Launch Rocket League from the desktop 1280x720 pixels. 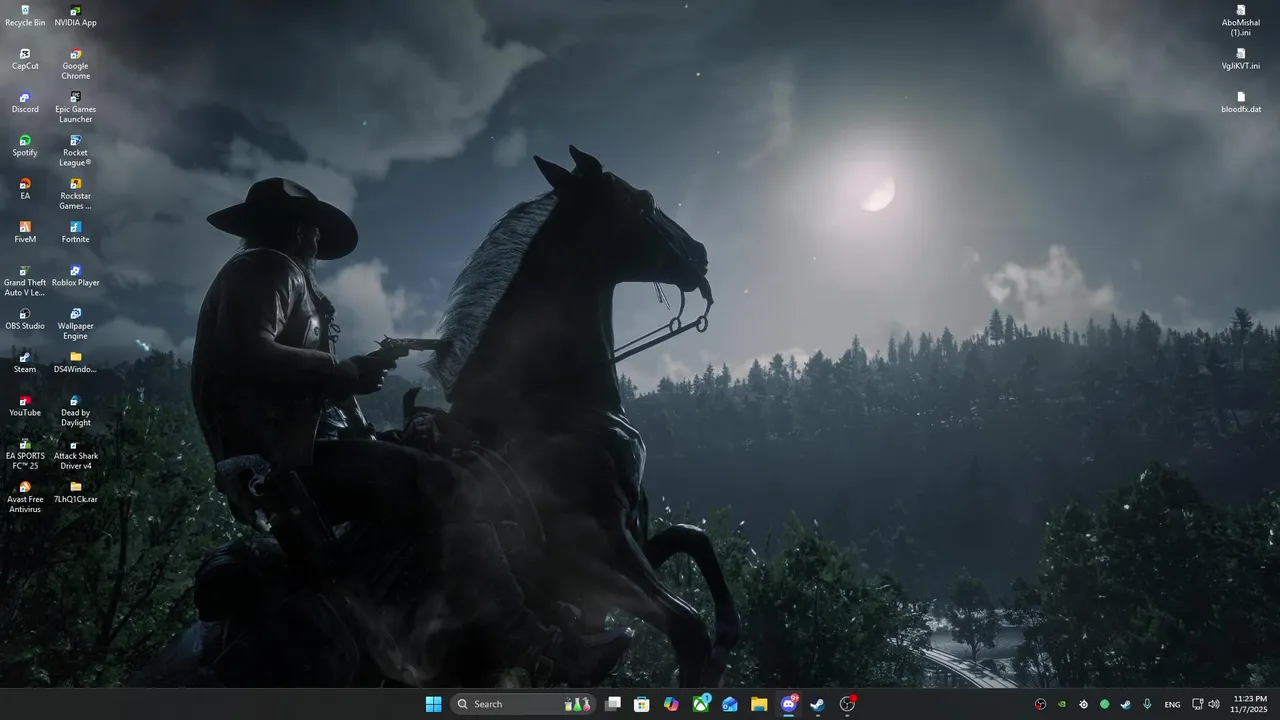click(75, 150)
